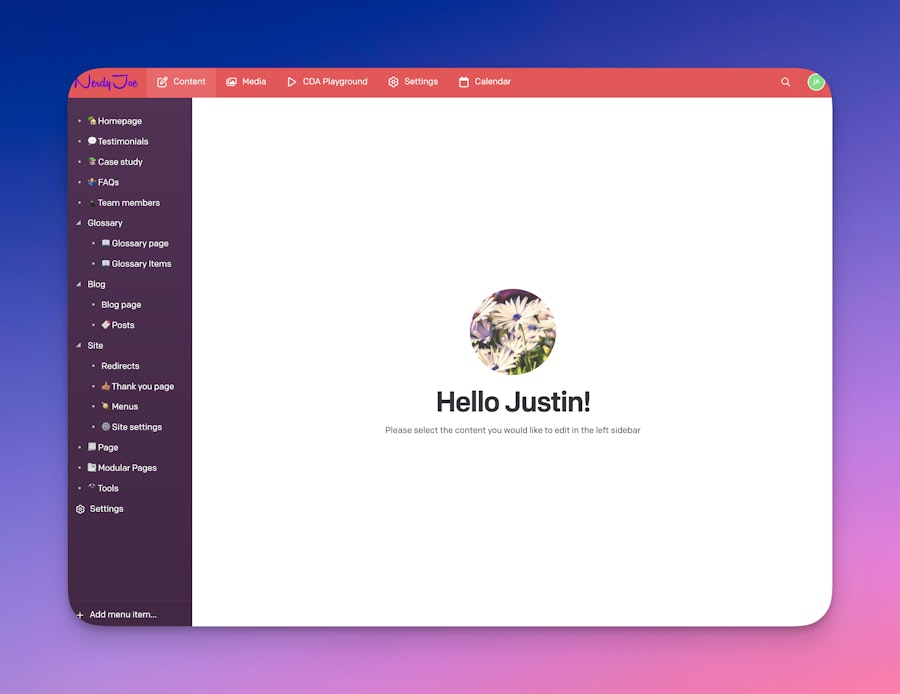
Task: Click the daisy flowers profile picture
Action: pos(513,331)
